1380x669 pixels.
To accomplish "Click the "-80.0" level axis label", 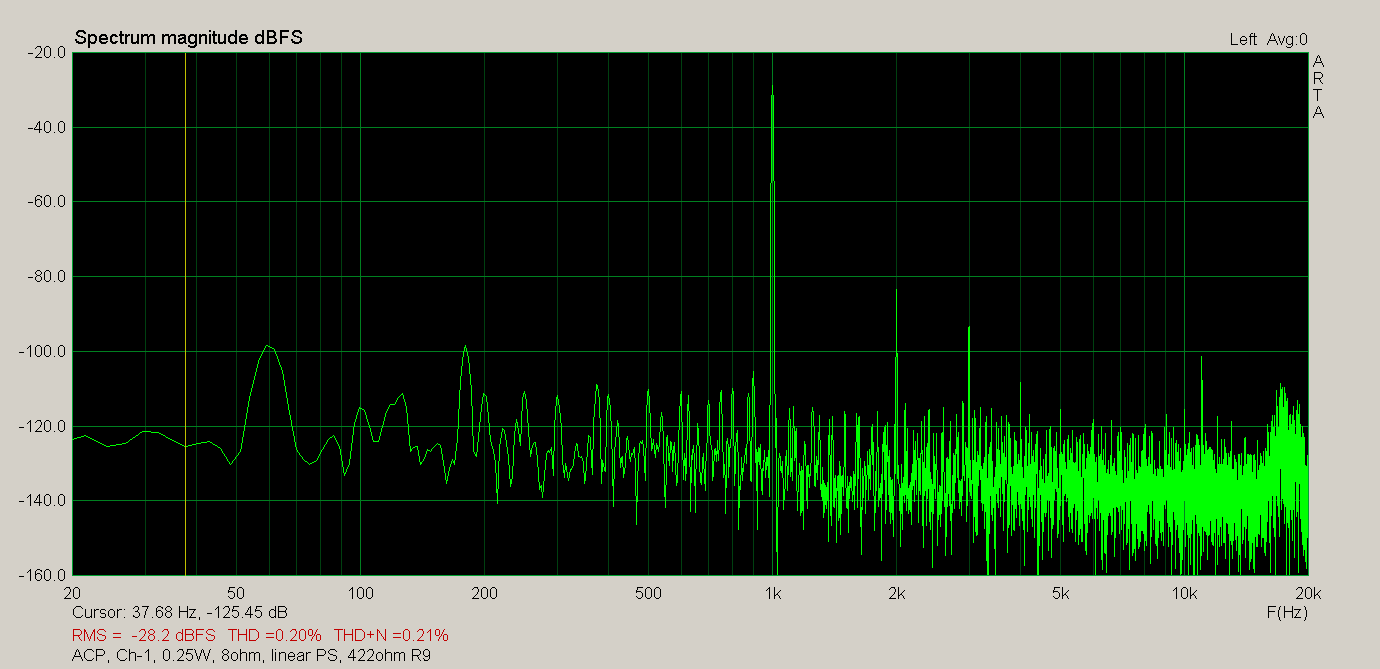I will 45,277.
